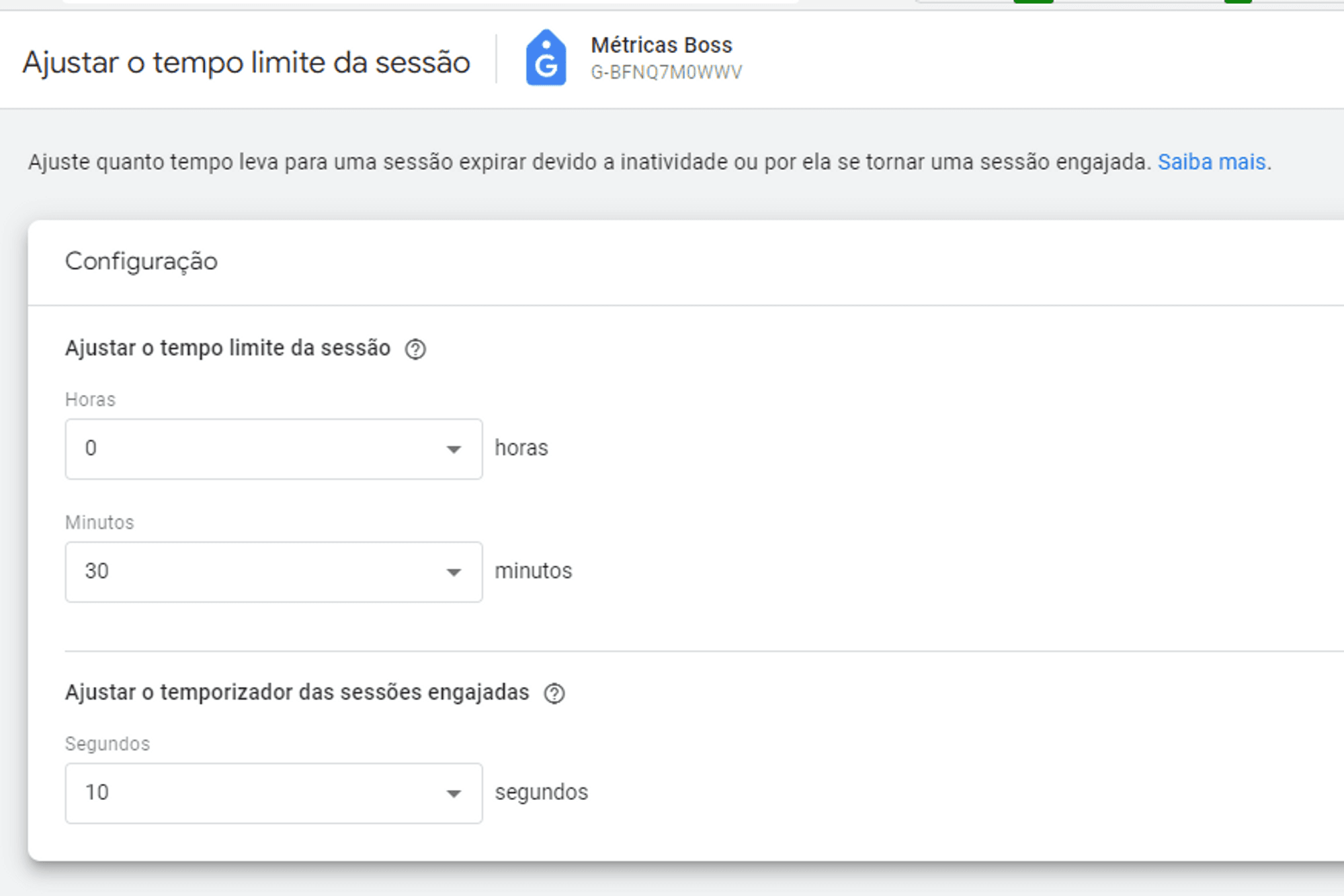This screenshot has width=1344, height=896.
Task: Open the Saiba mais link
Action: click(1211, 163)
